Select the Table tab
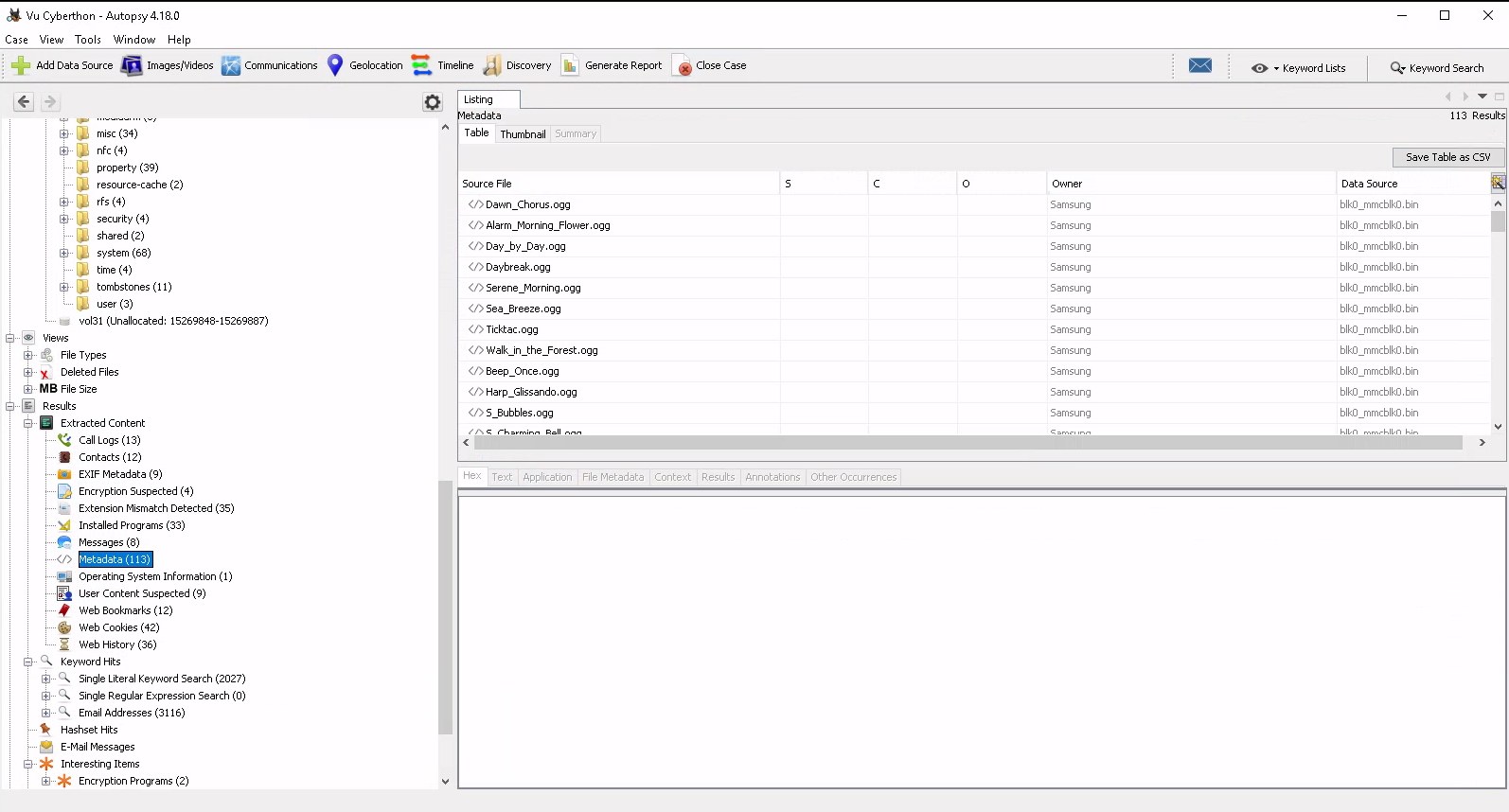This screenshot has height=812, width=1509. pos(476,133)
